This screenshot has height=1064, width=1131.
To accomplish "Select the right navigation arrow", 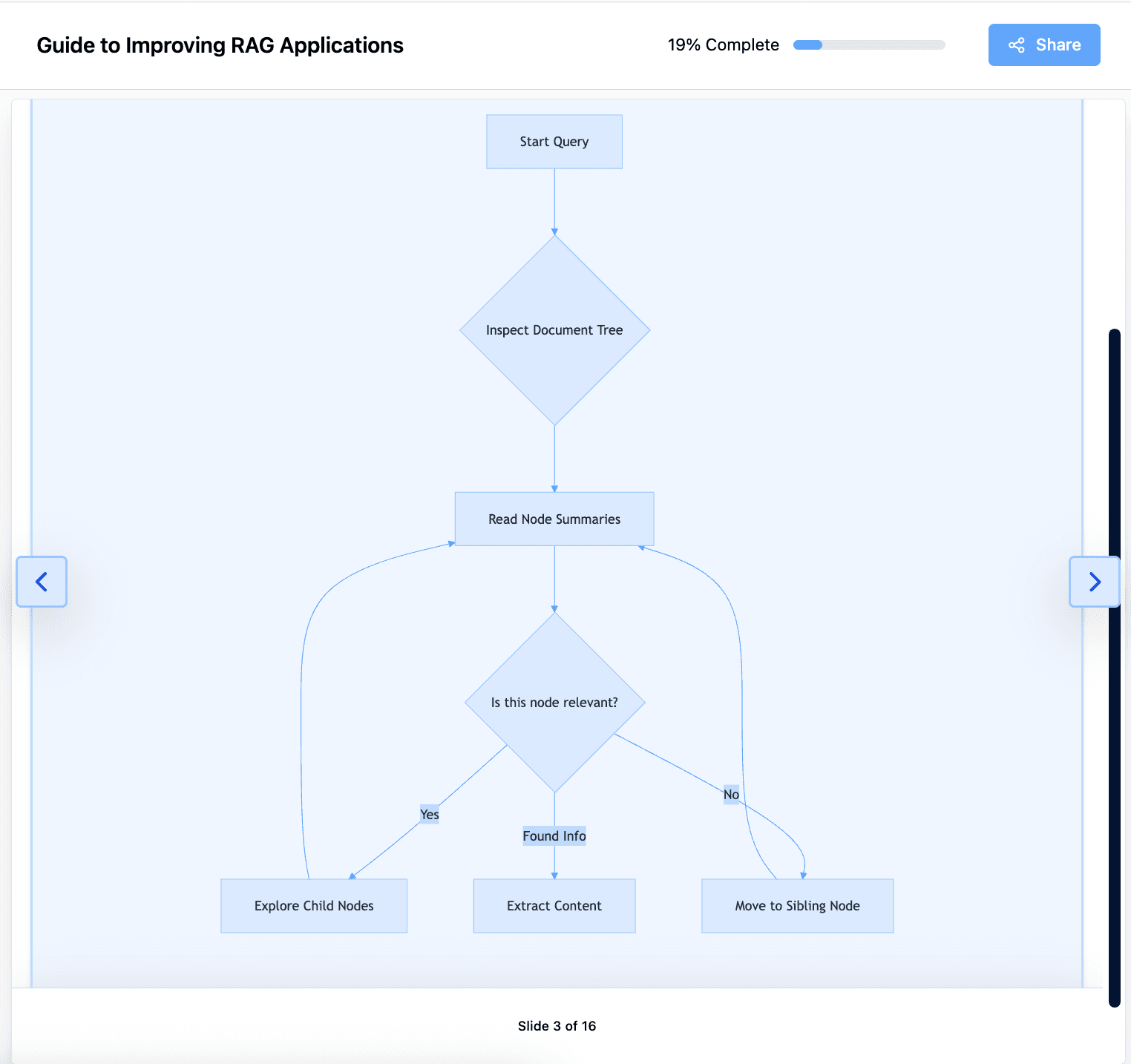I will point(1094,582).
